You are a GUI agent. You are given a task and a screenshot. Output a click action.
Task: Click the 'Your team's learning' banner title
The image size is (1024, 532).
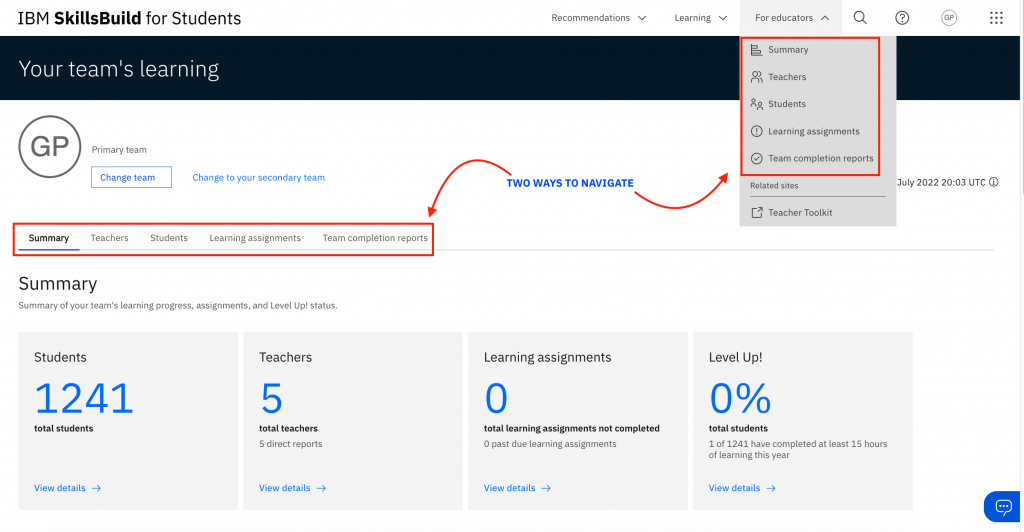tap(119, 69)
